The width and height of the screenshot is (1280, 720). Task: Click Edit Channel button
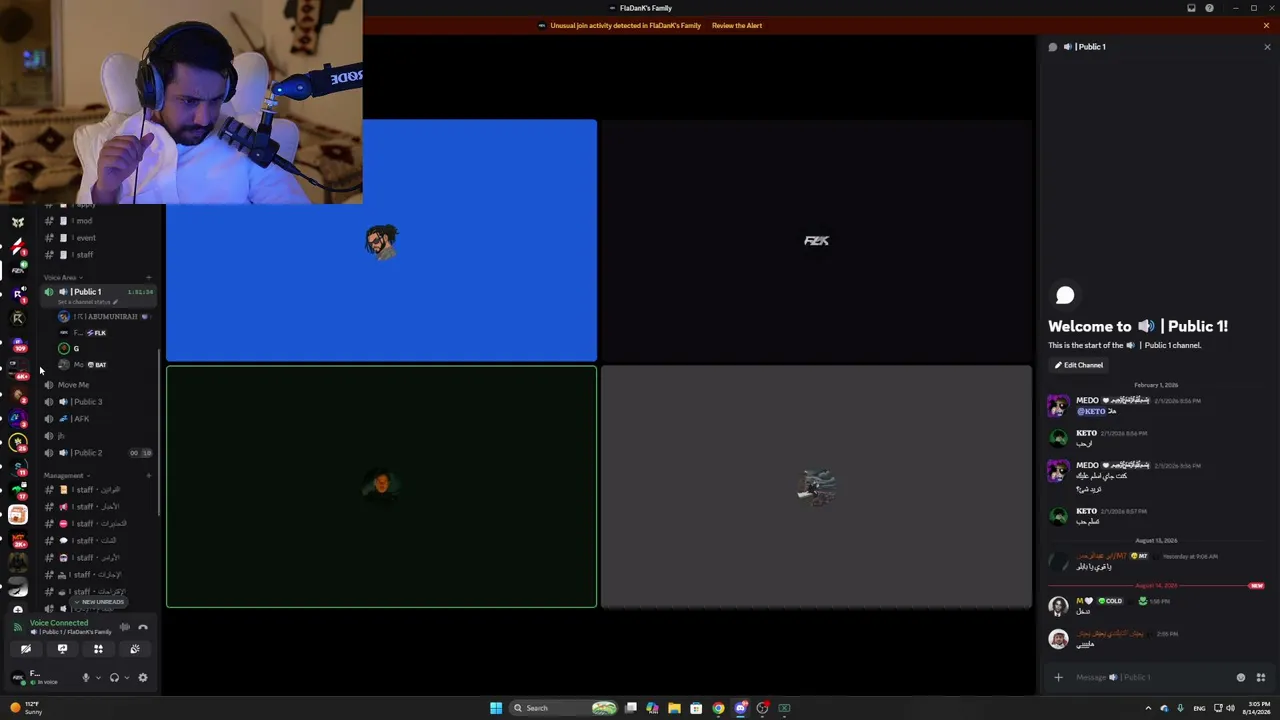(1079, 365)
